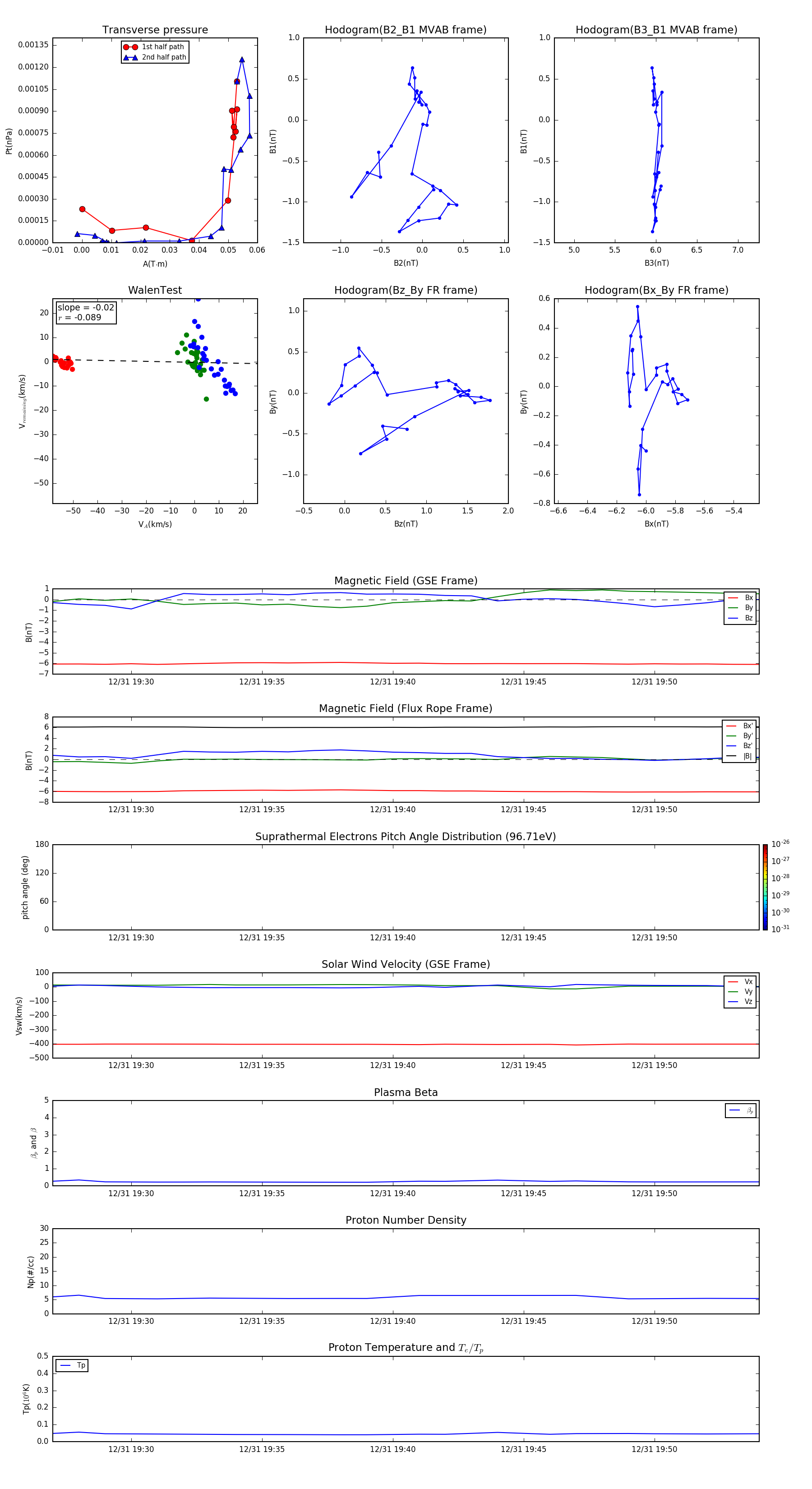Click the 'Bz(nT)' x-axis label

pyautogui.click(x=406, y=524)
